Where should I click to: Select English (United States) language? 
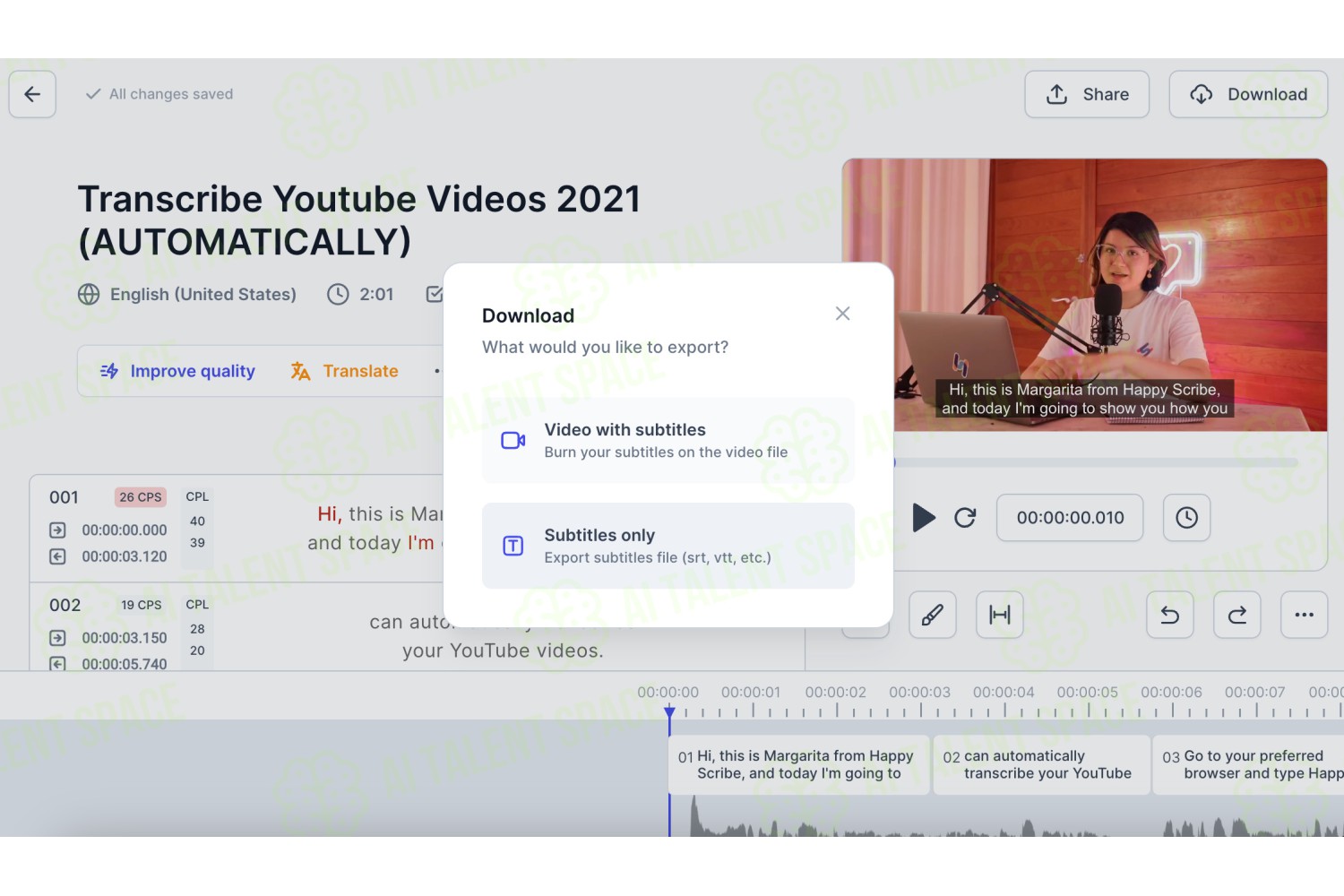[202, 294]
